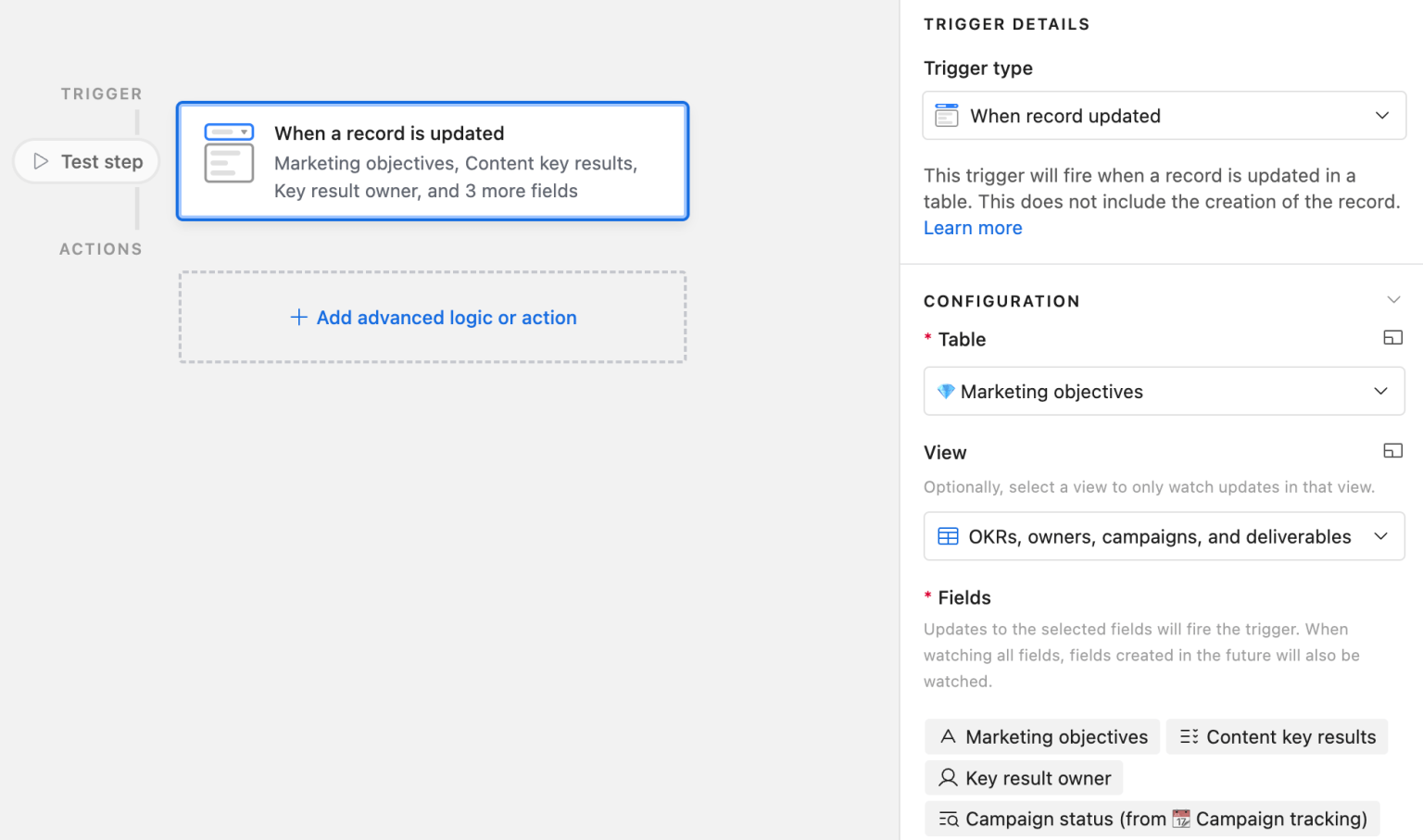Click the Test step button
Viewport: 1423px width, 840px height.
[x=87, y=161]
